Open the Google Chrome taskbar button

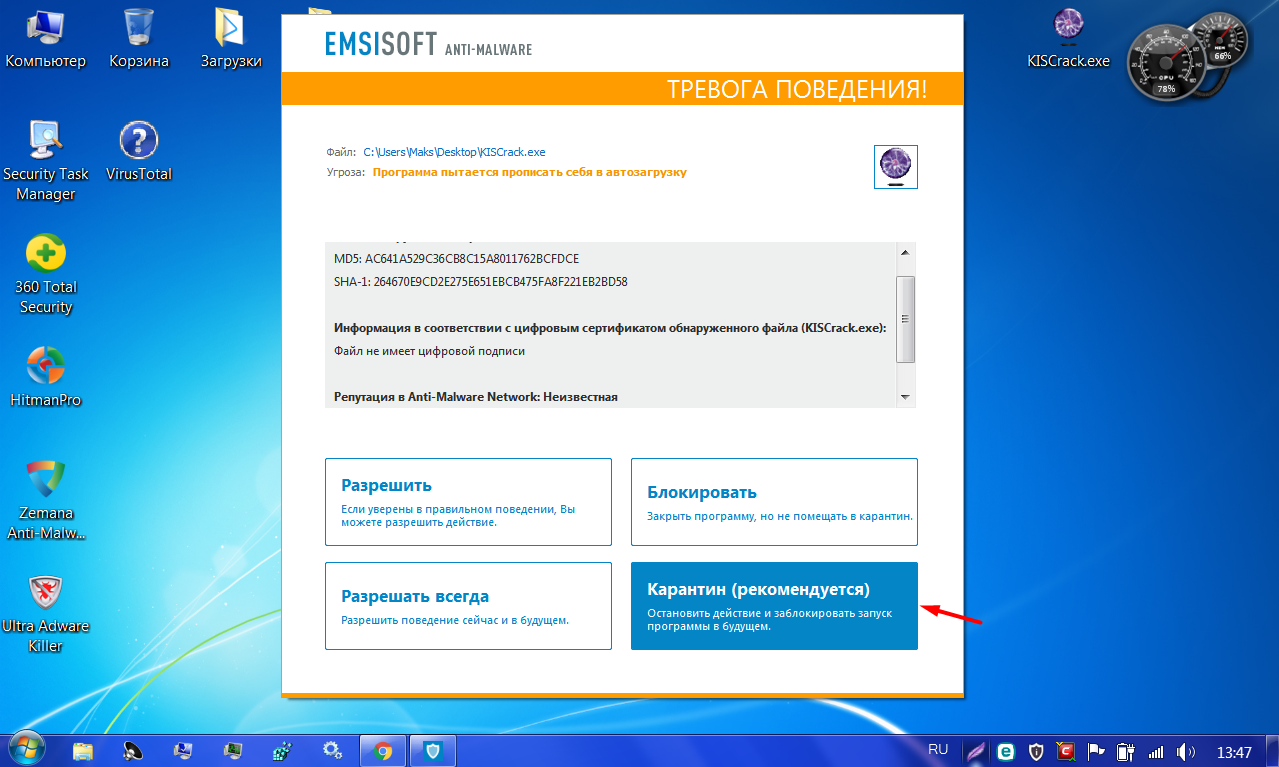383,749
